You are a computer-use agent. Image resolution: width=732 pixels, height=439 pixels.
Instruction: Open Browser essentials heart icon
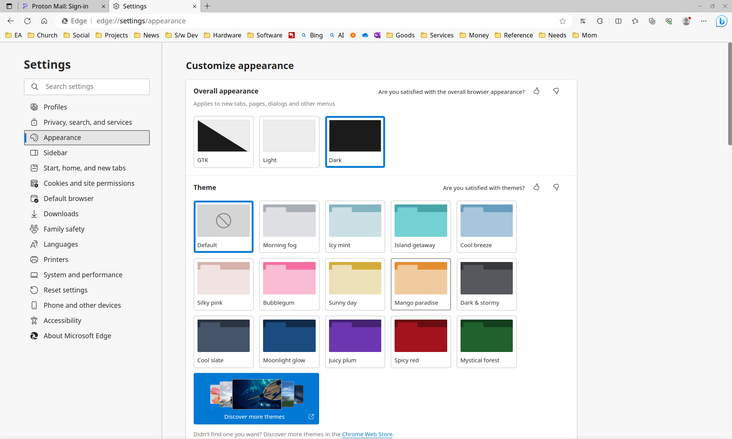pos(669,21)
